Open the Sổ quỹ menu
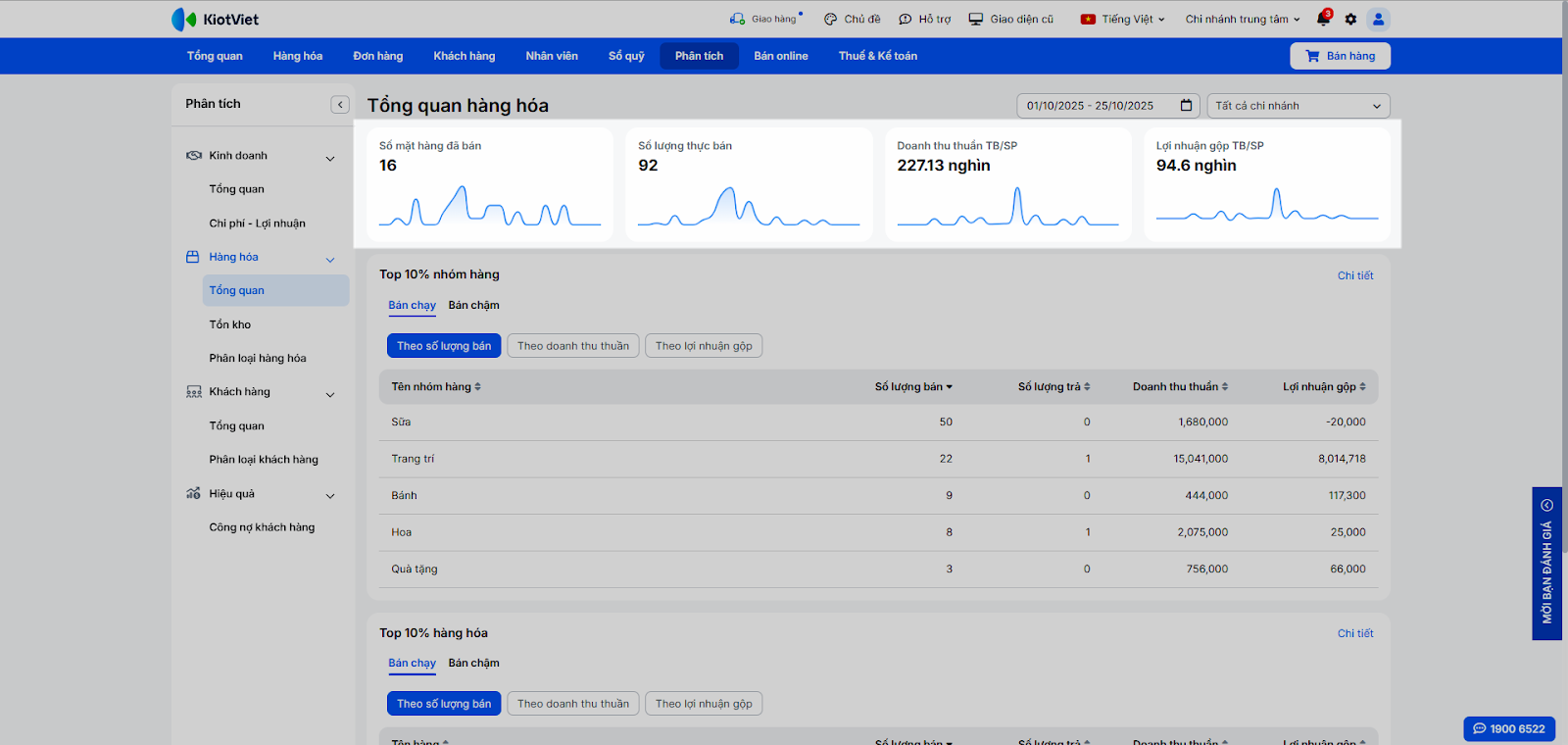Viewport: 1568px width, 745px height. point(626,56)
